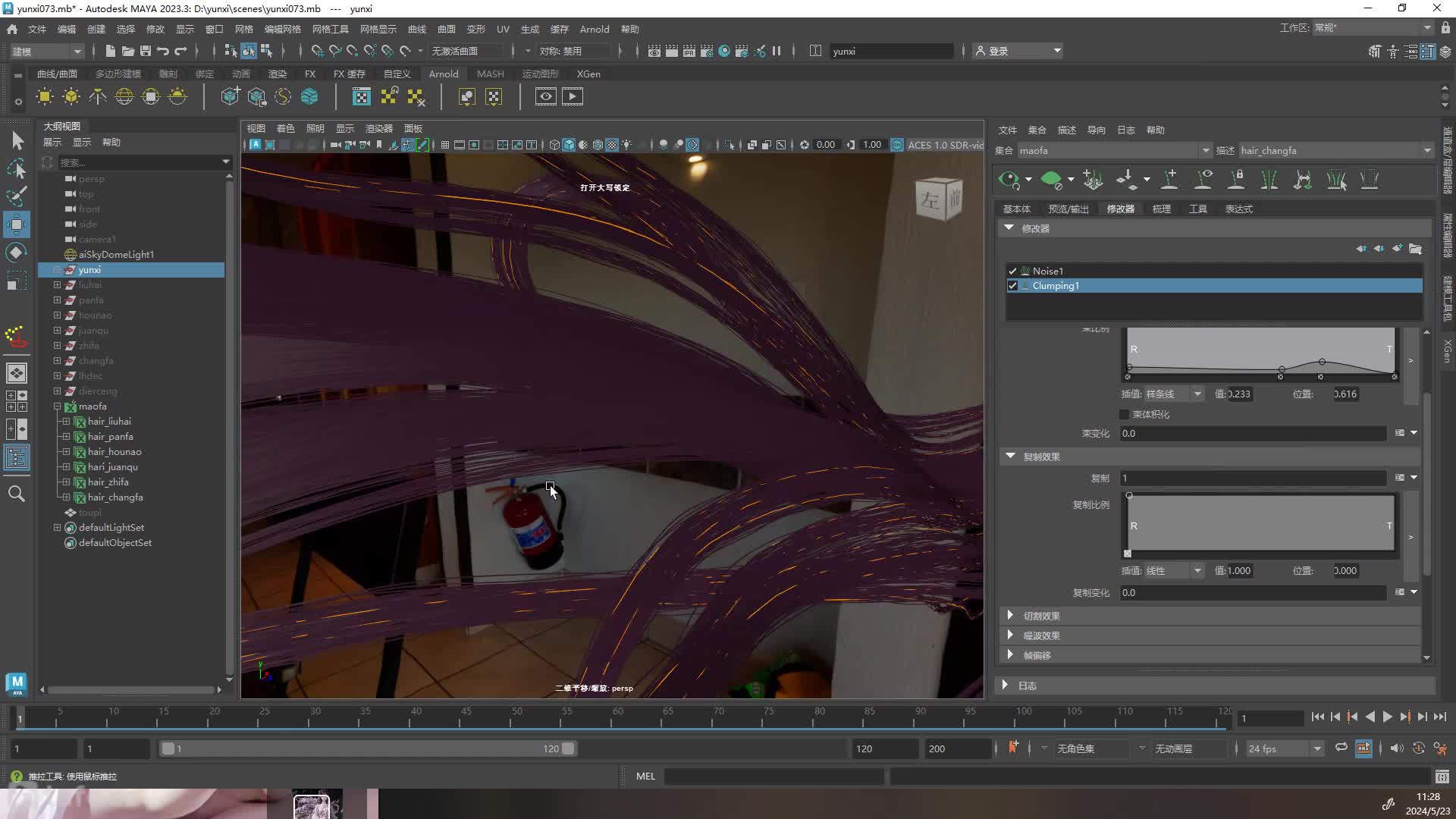This screenshot has height=819, width=1456.
Task: Toggle loop playback icon
Action: pos(1341,748)
